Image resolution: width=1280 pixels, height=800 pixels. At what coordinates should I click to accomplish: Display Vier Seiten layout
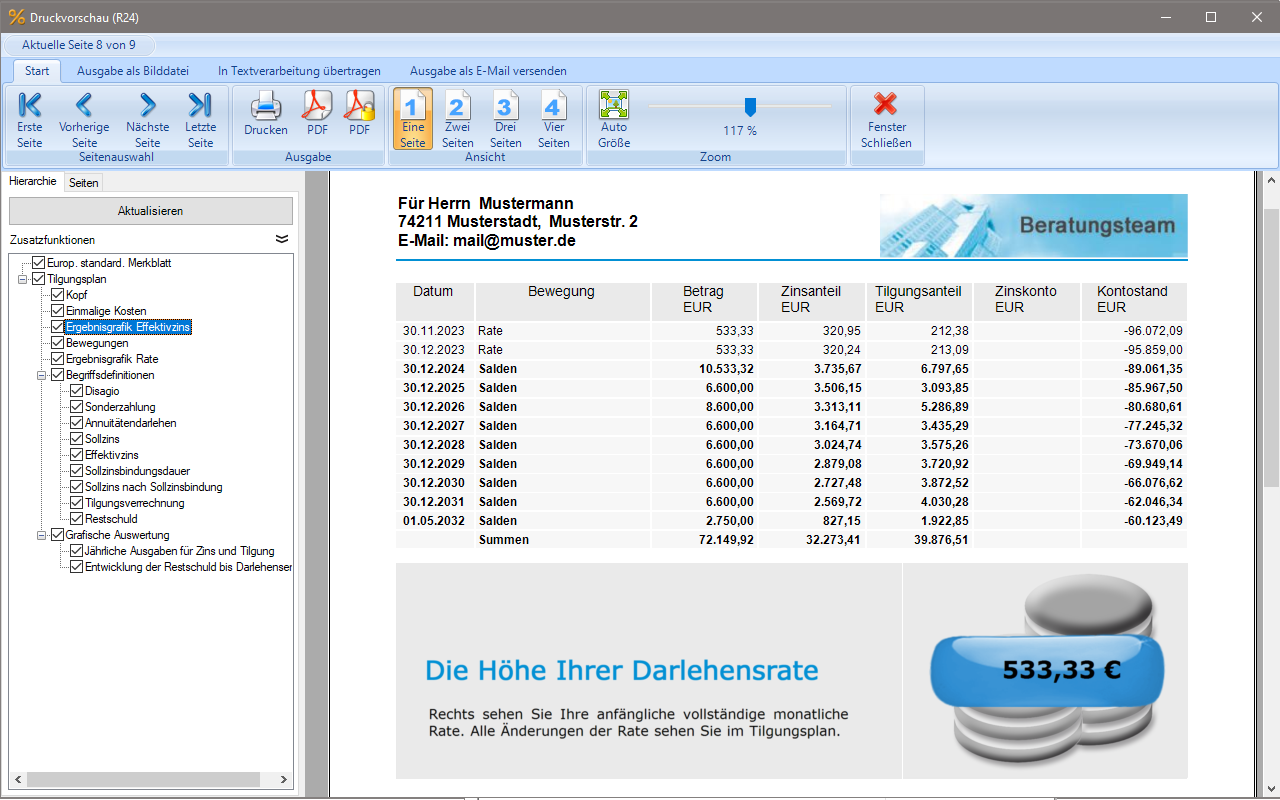coord(554,119)
